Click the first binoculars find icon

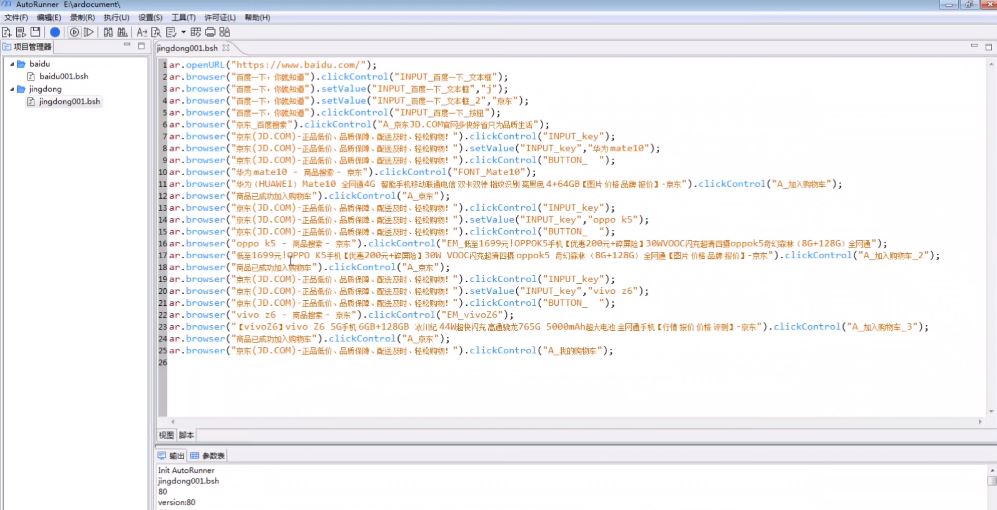107,32
